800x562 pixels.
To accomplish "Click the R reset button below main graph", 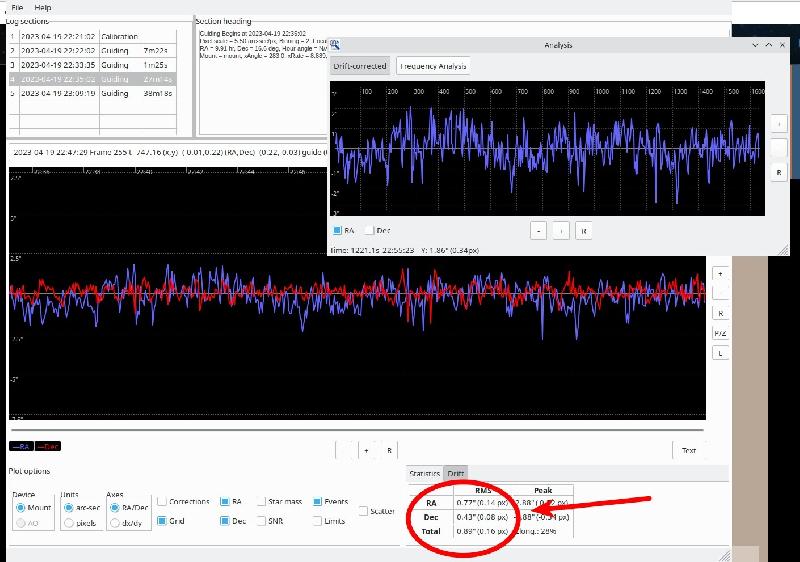I will point(389,451).
